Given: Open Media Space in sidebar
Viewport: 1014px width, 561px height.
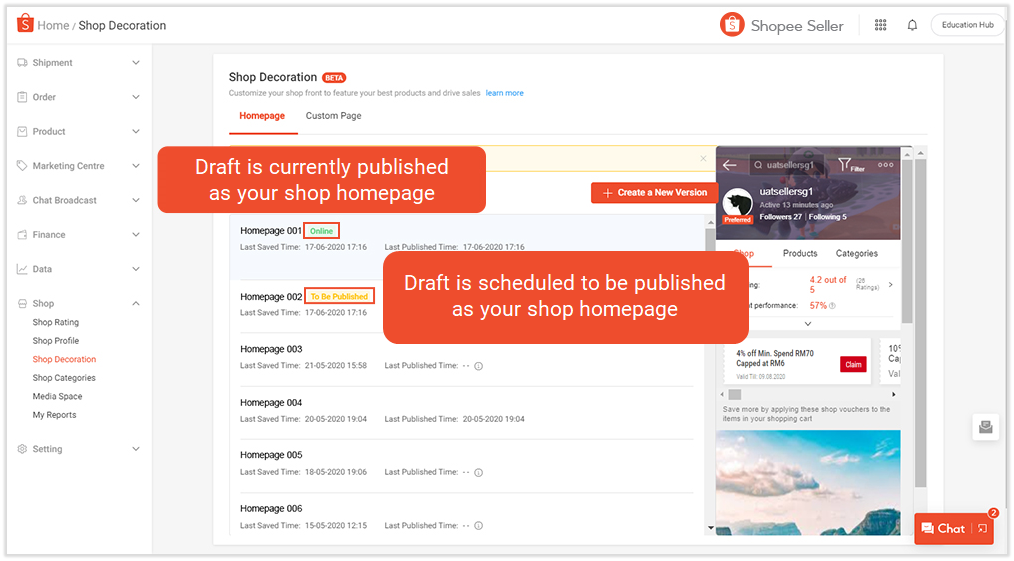Looking at the screenshot, I should [x=58, y=396].
